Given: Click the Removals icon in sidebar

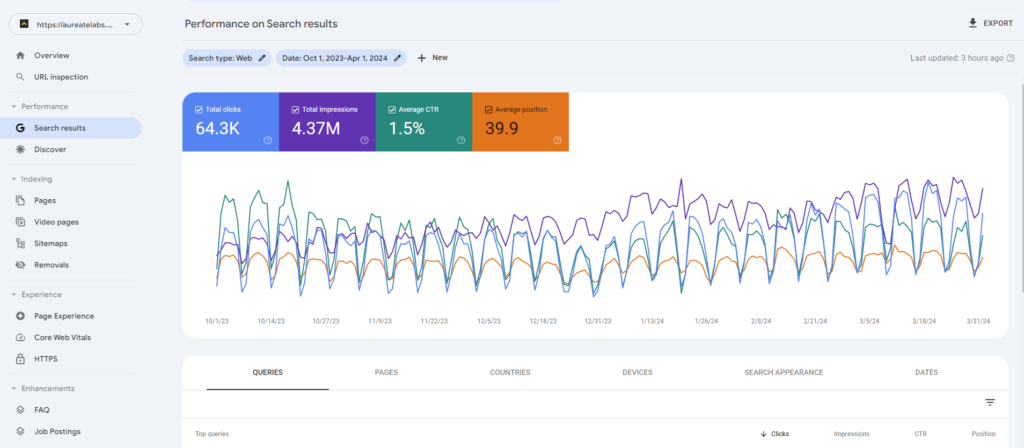Looking at the screenshot, I should [21, 265].
